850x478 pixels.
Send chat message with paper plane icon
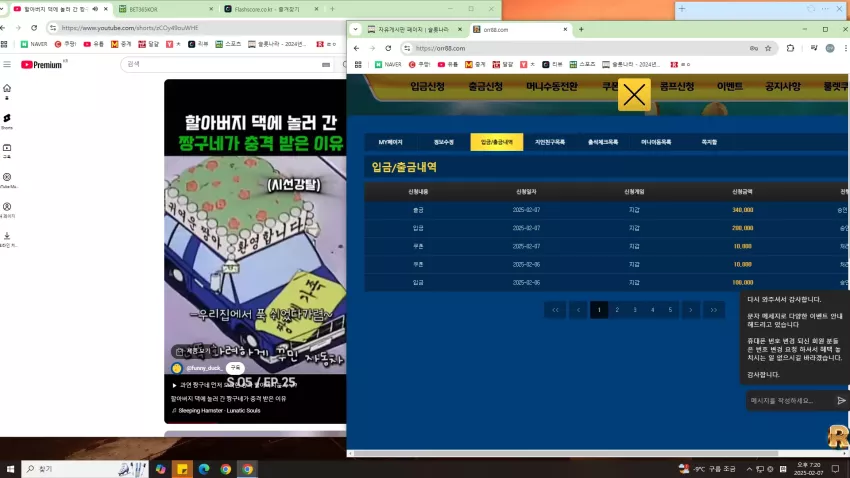tap(841, 401)
